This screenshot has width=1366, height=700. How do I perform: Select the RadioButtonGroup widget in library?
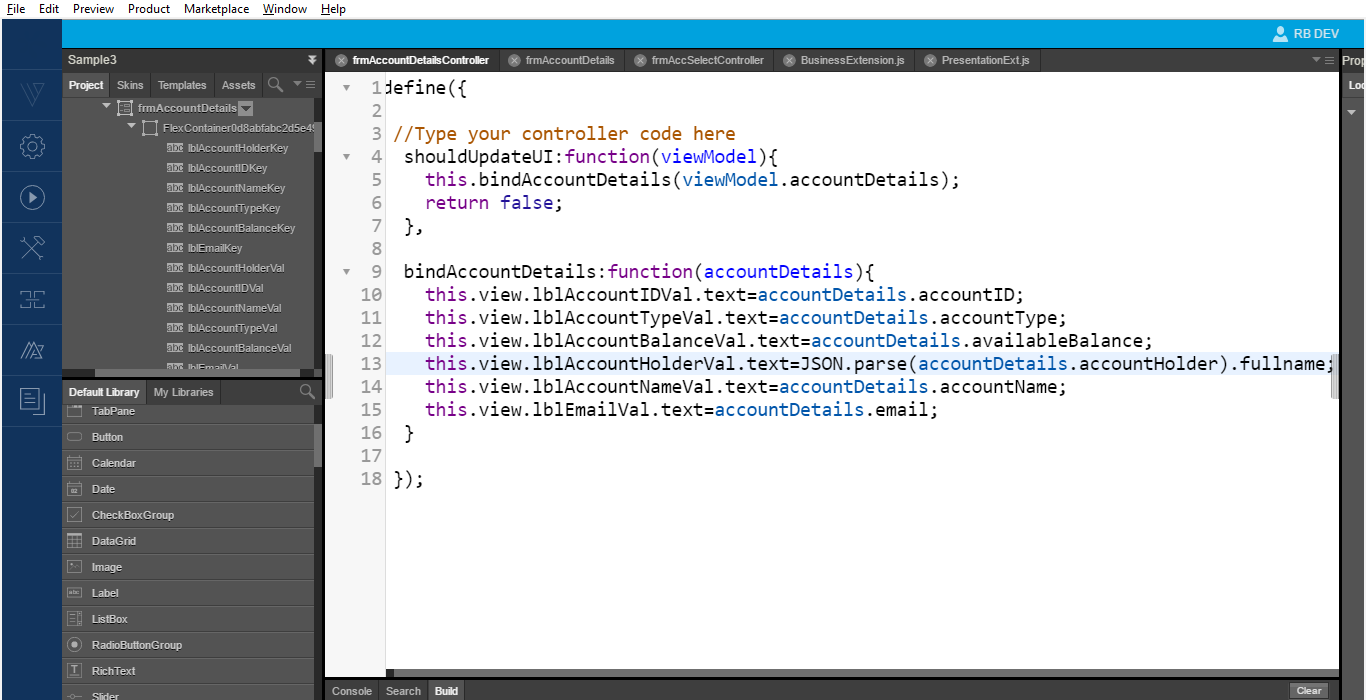point(188,645)
